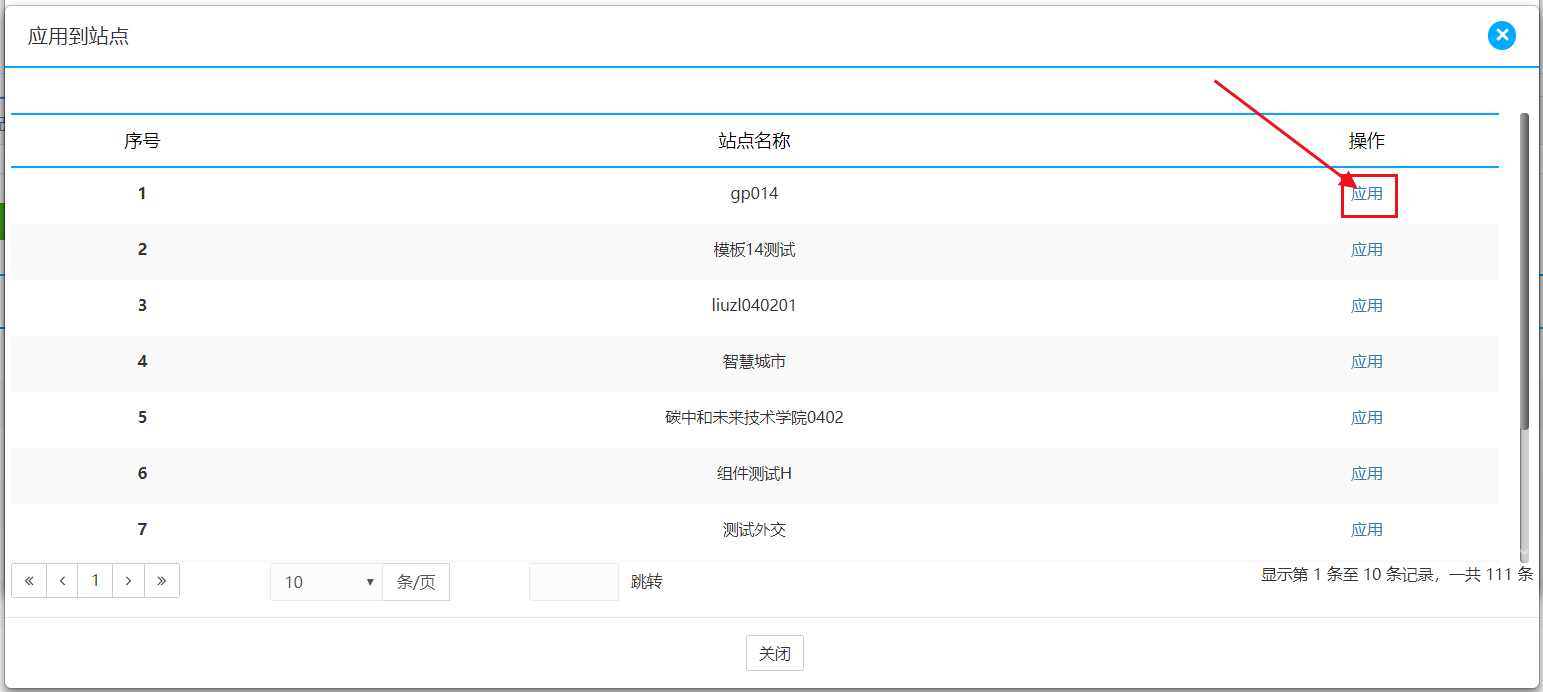Go to next page arrow

click(x=128, y=581)
